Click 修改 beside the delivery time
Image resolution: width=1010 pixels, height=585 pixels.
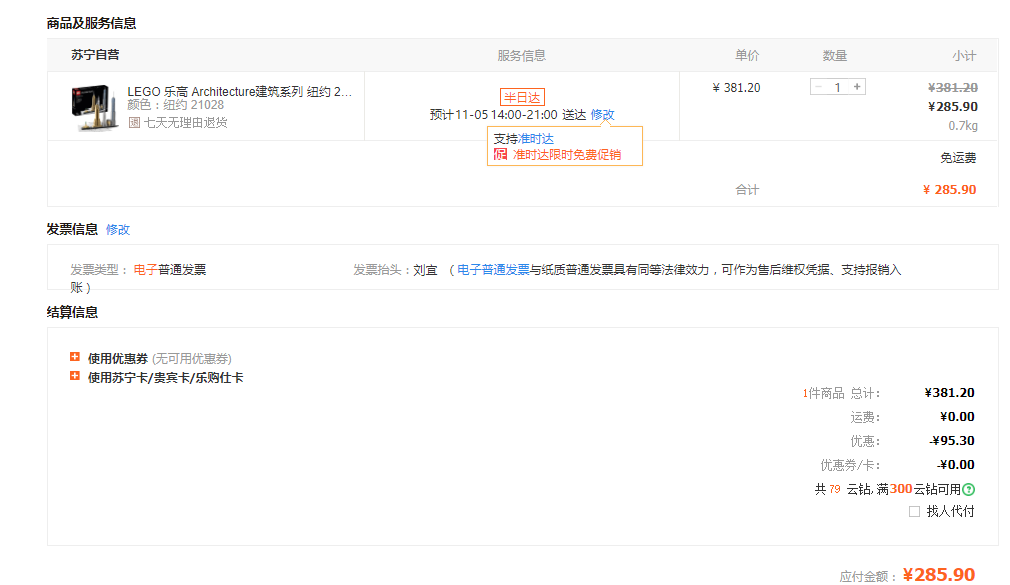point(602,115)
